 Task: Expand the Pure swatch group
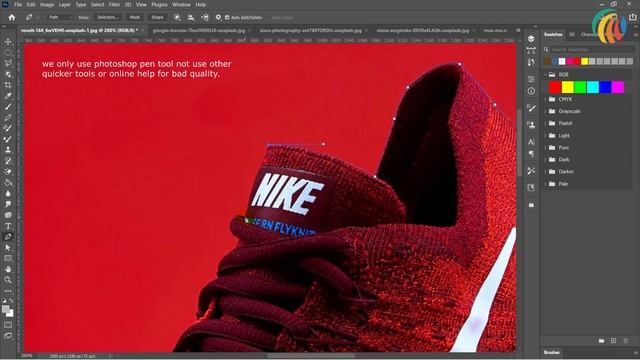coord(545,147)
